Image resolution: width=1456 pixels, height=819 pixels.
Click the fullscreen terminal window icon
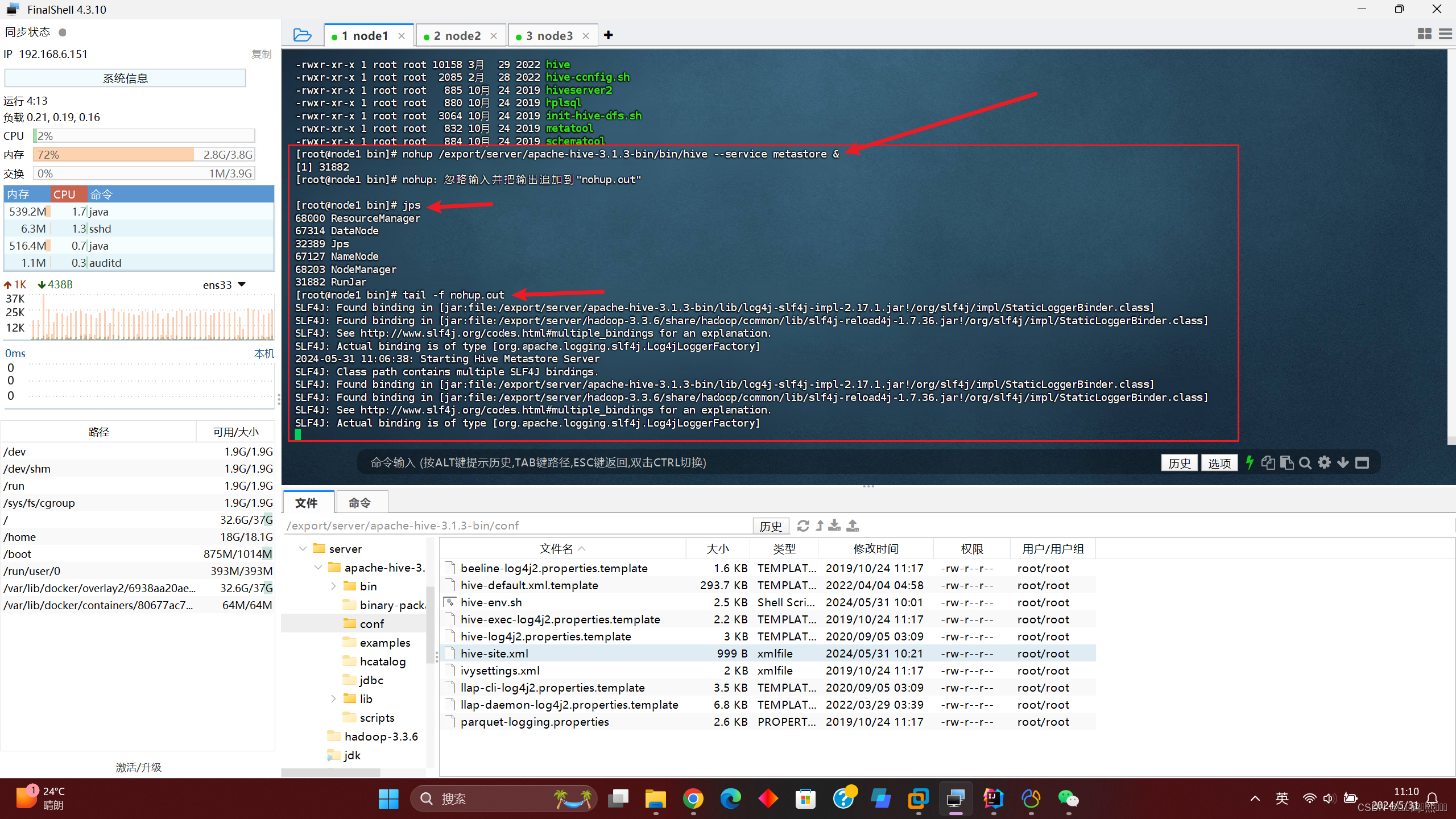click(x=1362, y=463)
